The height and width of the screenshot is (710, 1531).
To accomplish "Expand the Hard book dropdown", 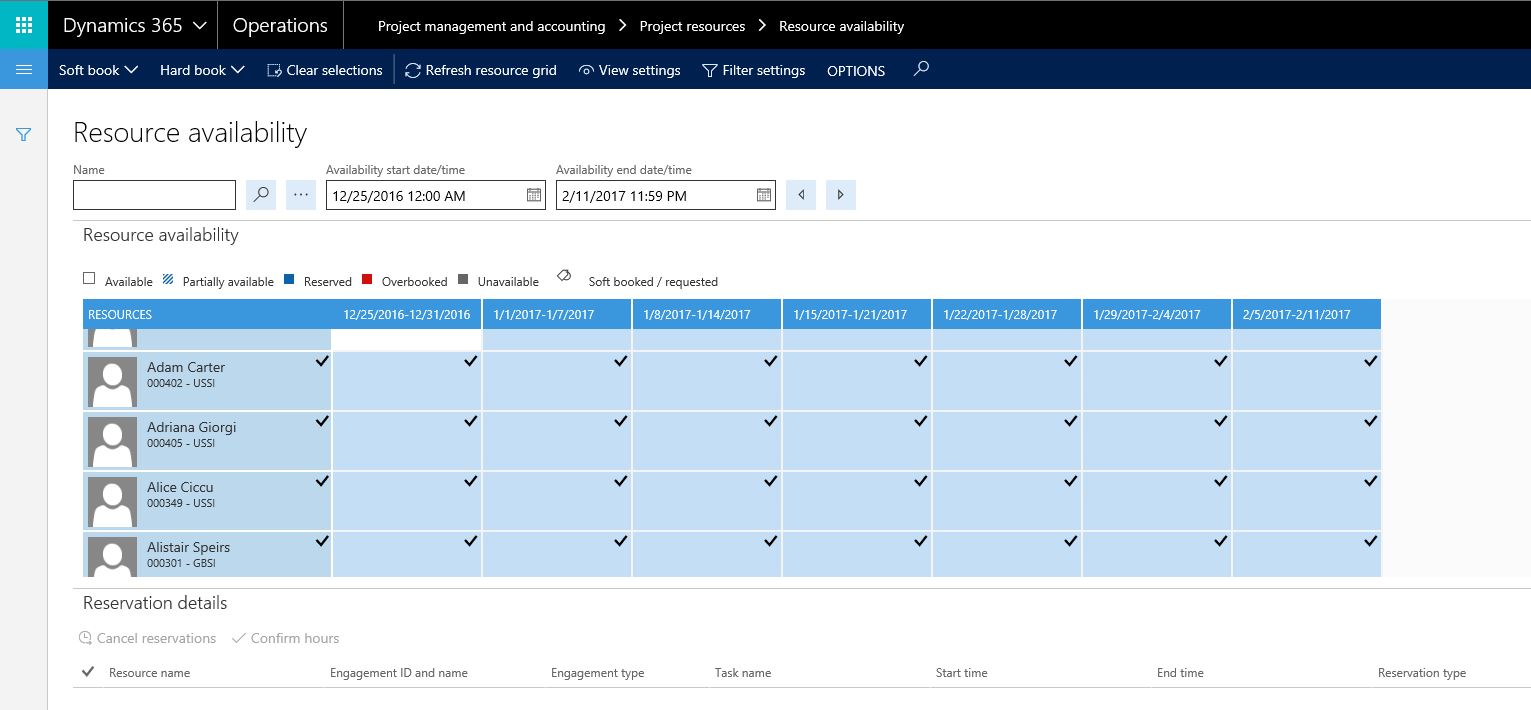I will pos(202,70).
